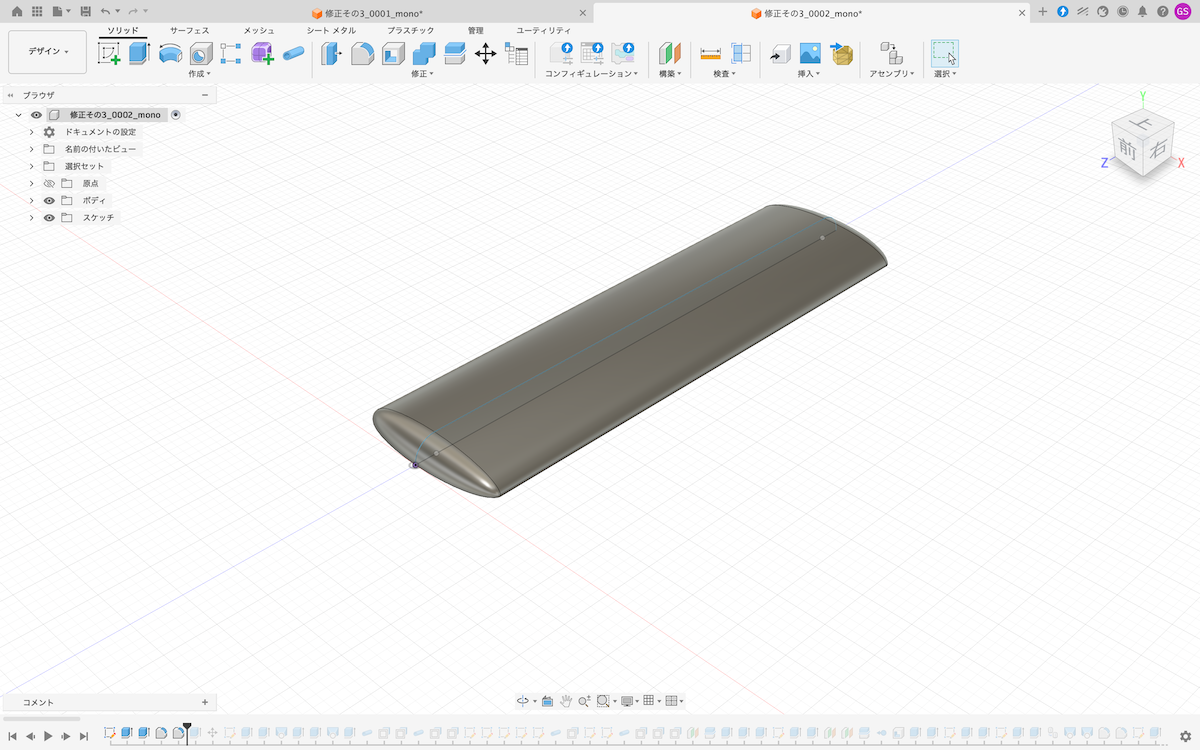Open the 検査 dropdown menu

pyautogui.click(x=725, y=74)
